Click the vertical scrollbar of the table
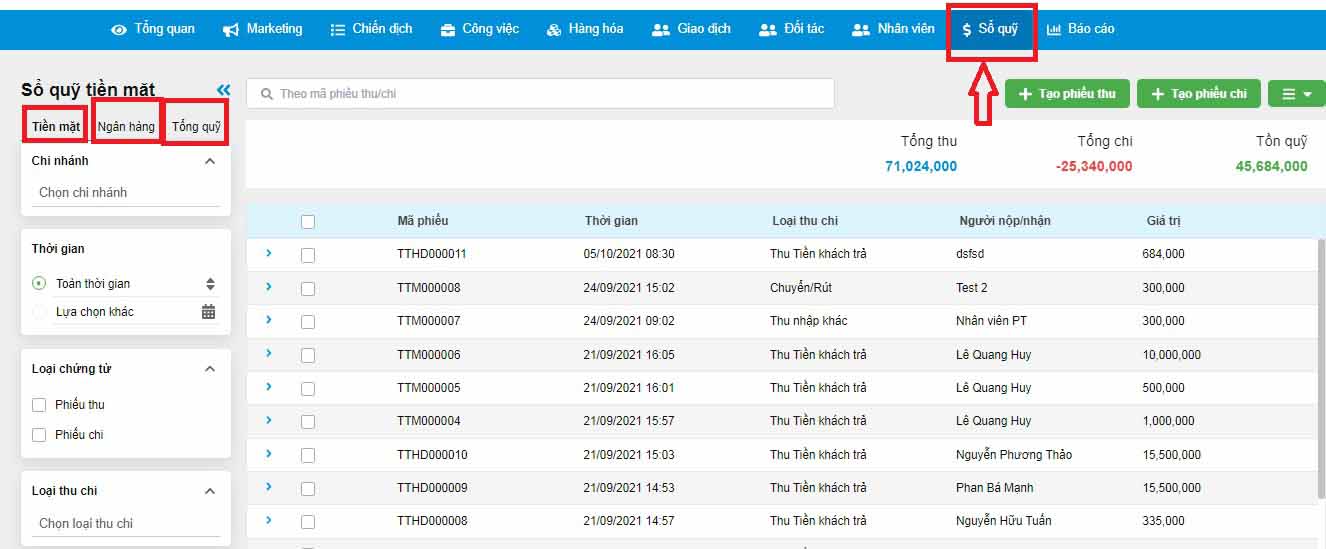The height and width of the screenshot is (549, 1326). point(1320,370)
